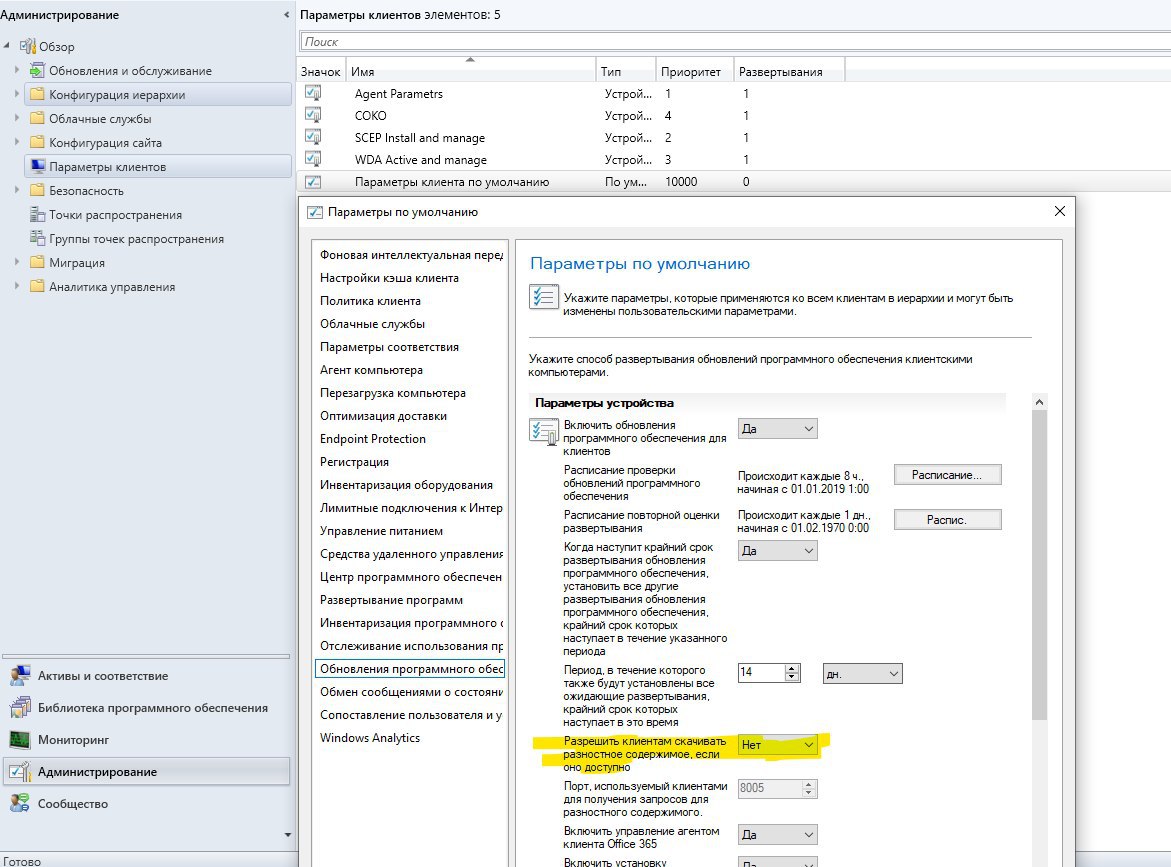Click the port 8005 input field
The height and width of the screenshot is (867, 1171).
click(x=770, y=788)
